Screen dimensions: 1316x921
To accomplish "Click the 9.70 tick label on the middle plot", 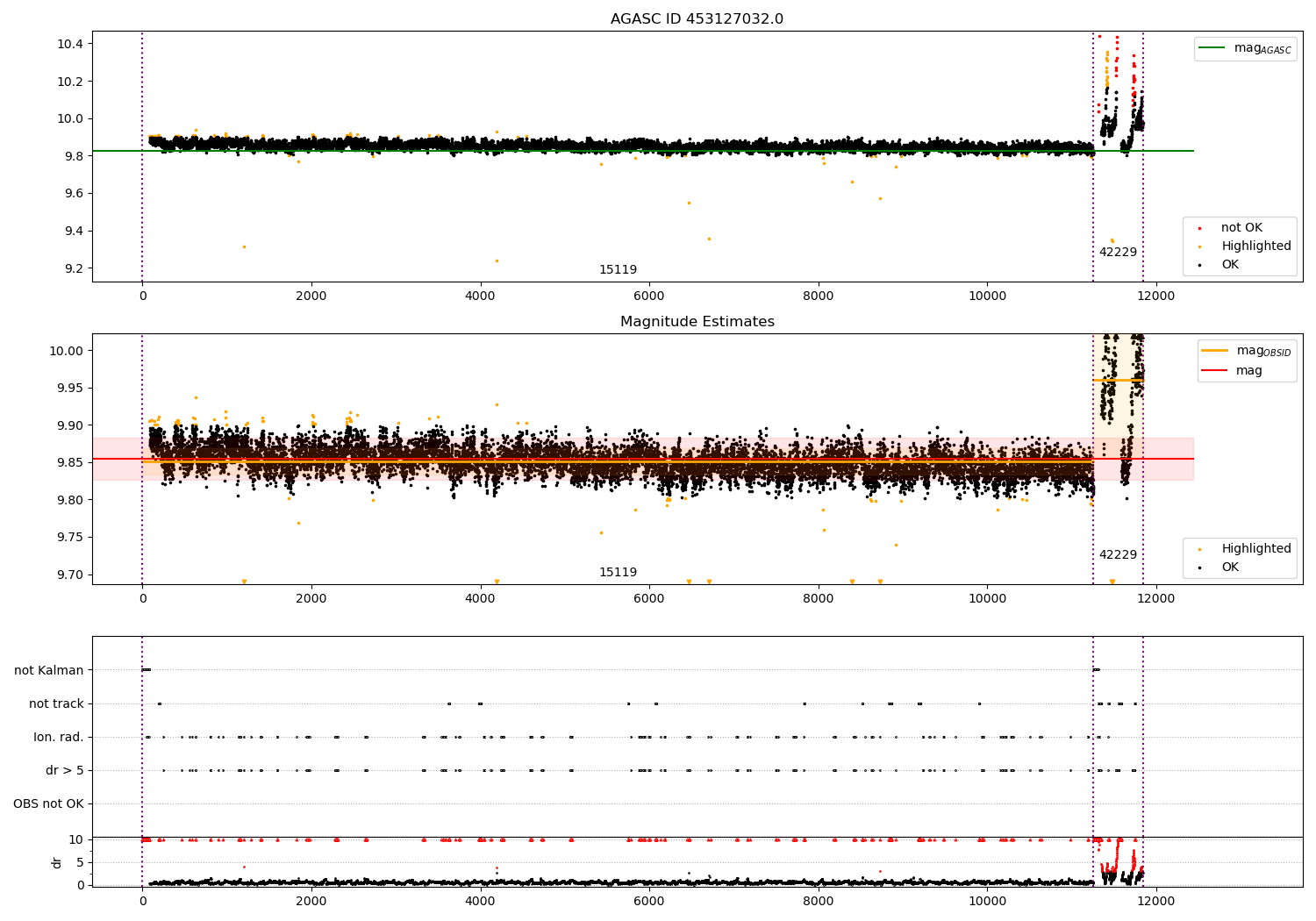I will (x=70, y=575).
